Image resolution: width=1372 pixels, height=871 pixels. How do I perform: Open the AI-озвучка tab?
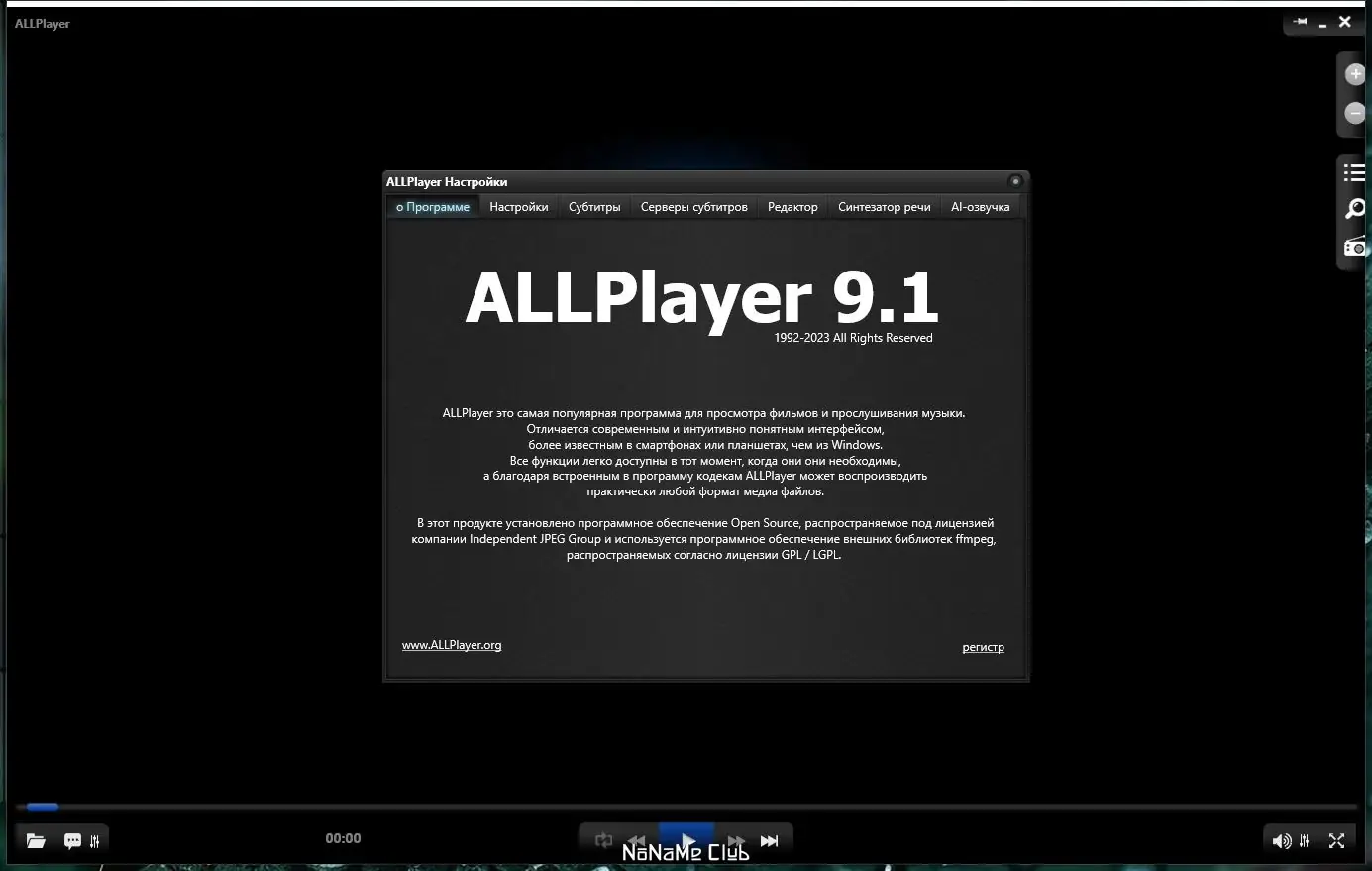981,207
